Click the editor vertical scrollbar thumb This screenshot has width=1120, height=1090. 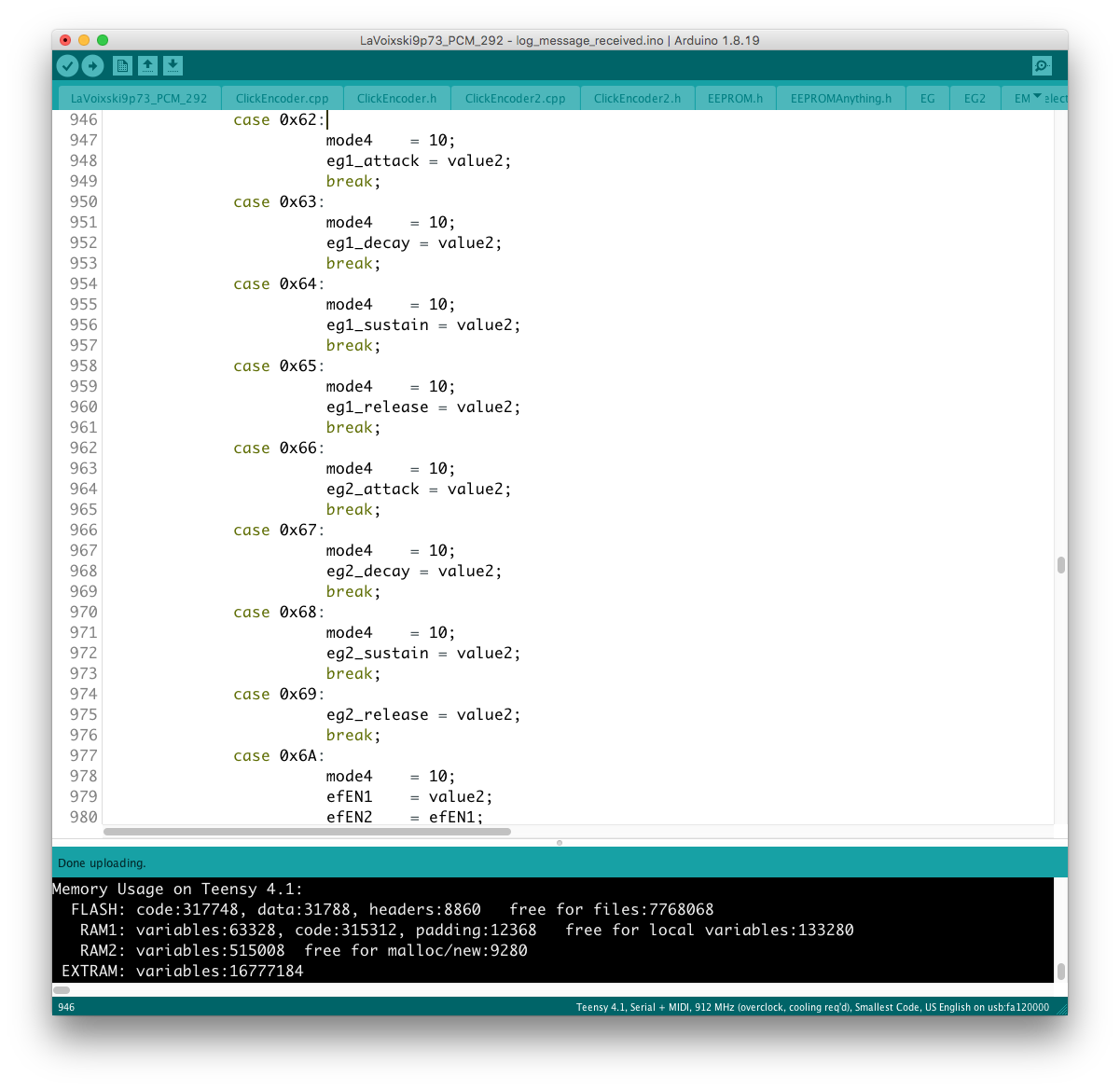(1060, 565)
